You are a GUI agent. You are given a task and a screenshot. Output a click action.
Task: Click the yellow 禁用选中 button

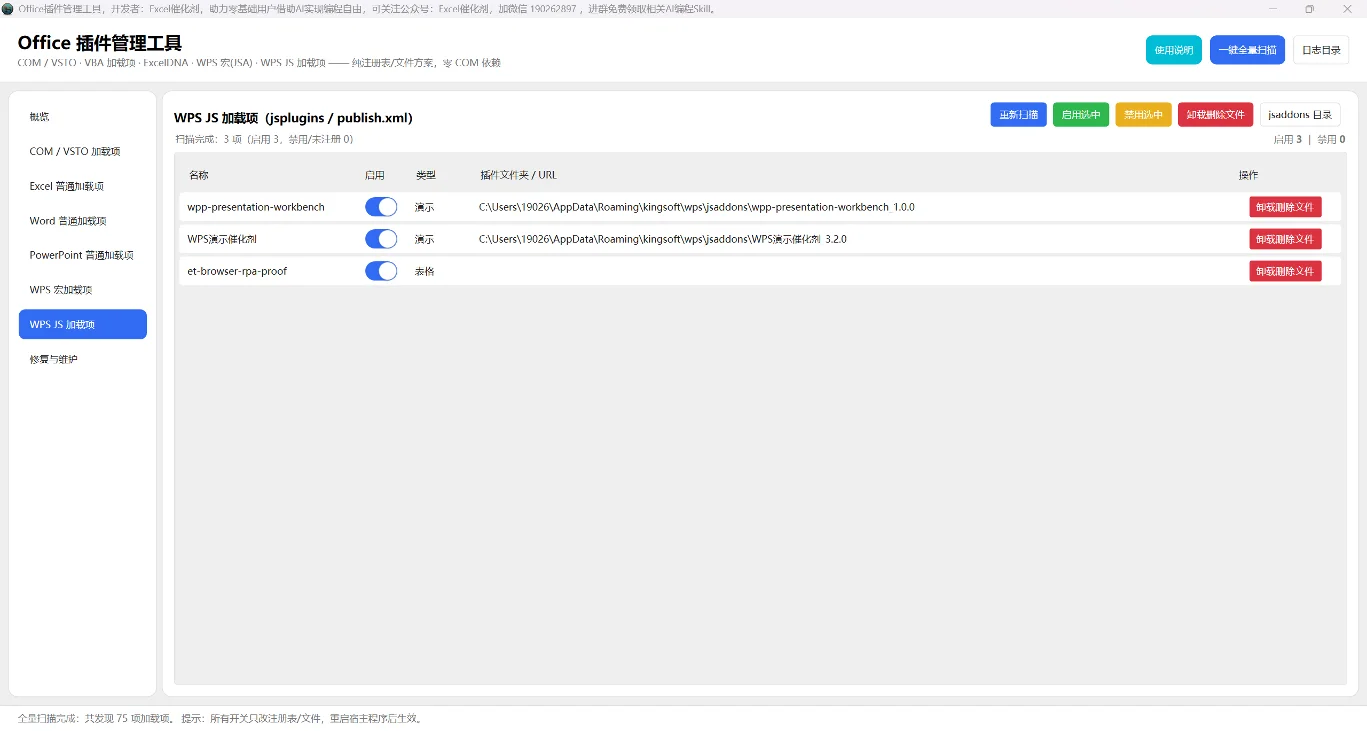[x=1143, y=115]
